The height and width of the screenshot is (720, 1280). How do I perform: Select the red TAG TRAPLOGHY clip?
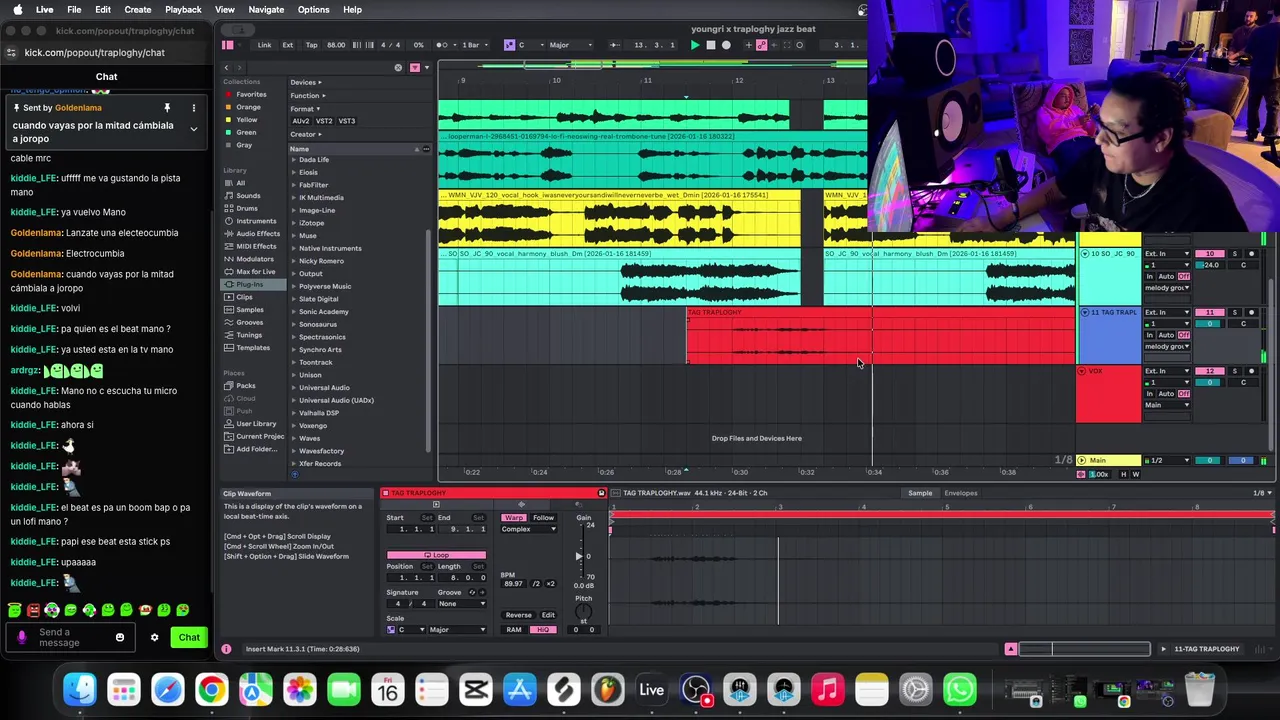[x=880, y=337]
